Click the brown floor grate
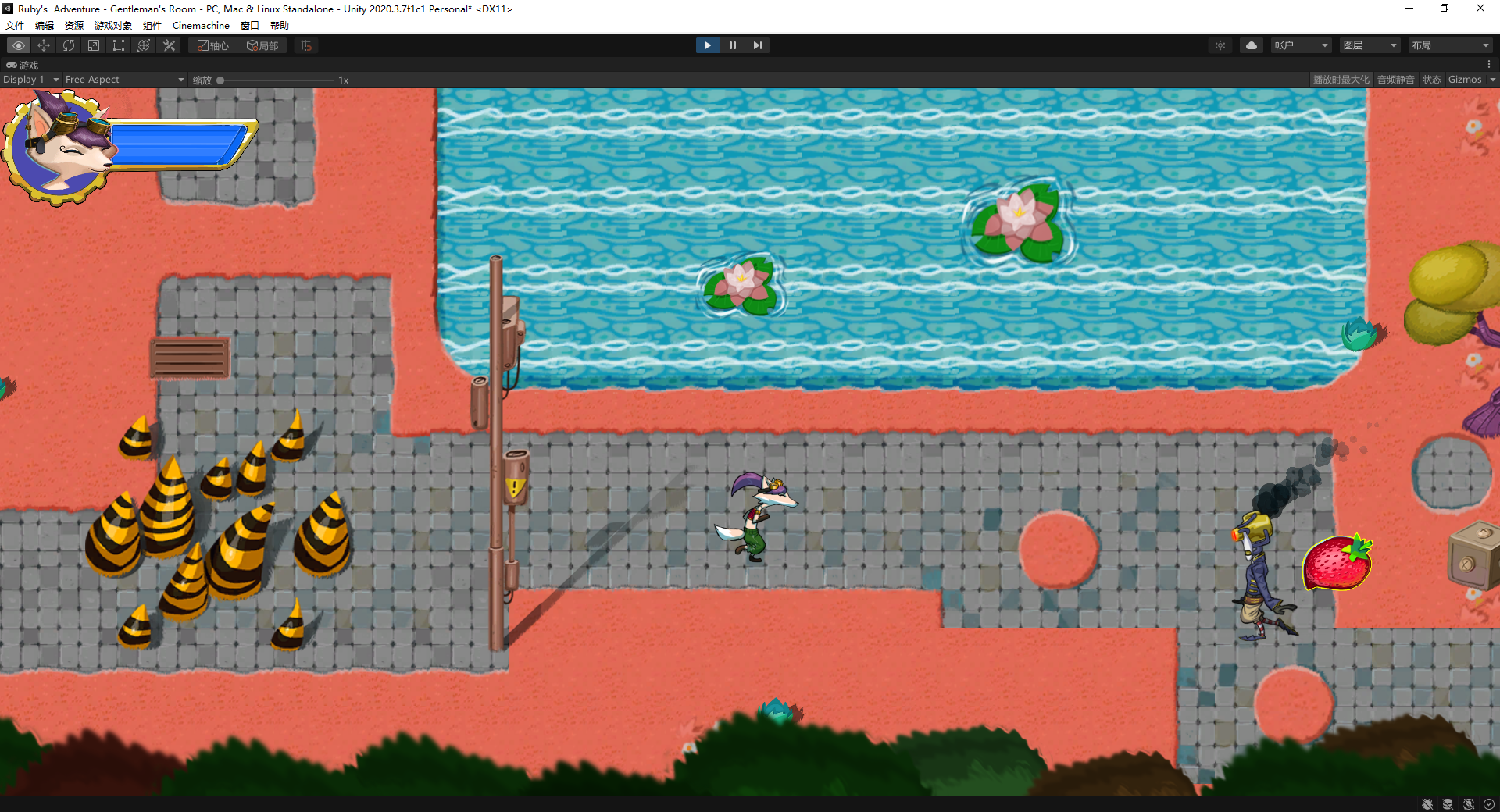Viewport: 1500px width, 812px height. point(190,357)
